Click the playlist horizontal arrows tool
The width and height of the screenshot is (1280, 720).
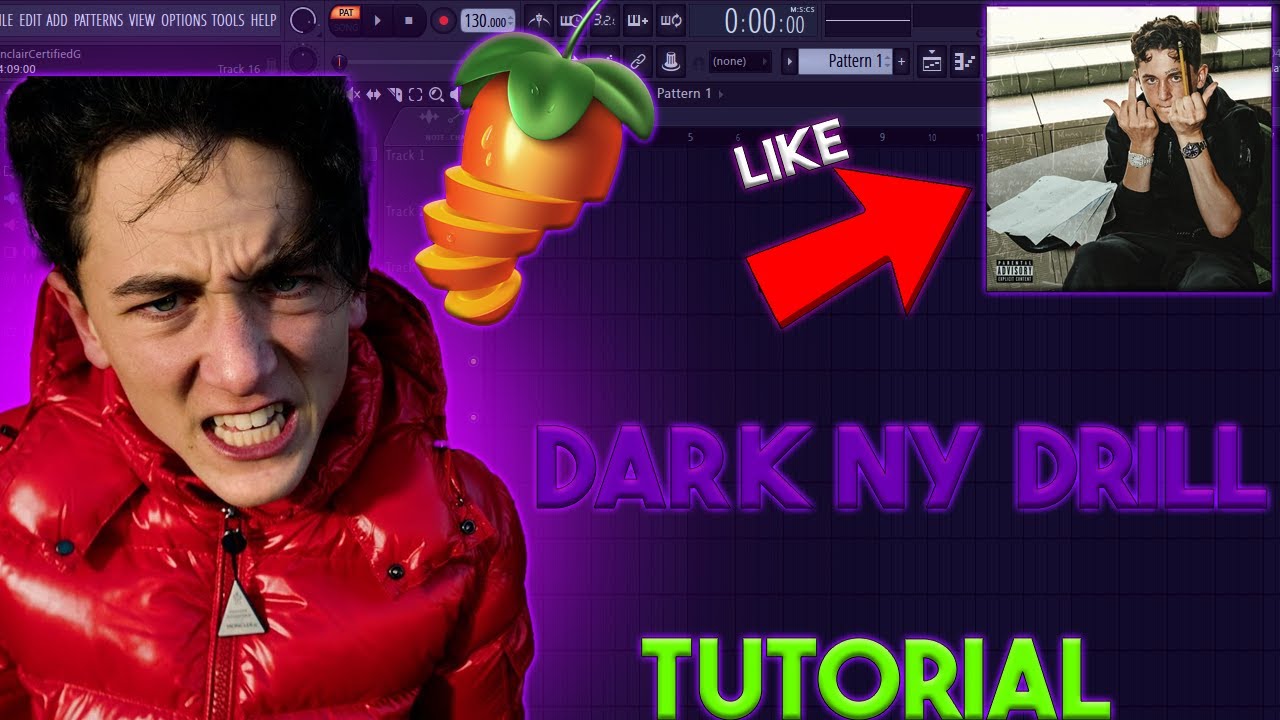[373, 94]
